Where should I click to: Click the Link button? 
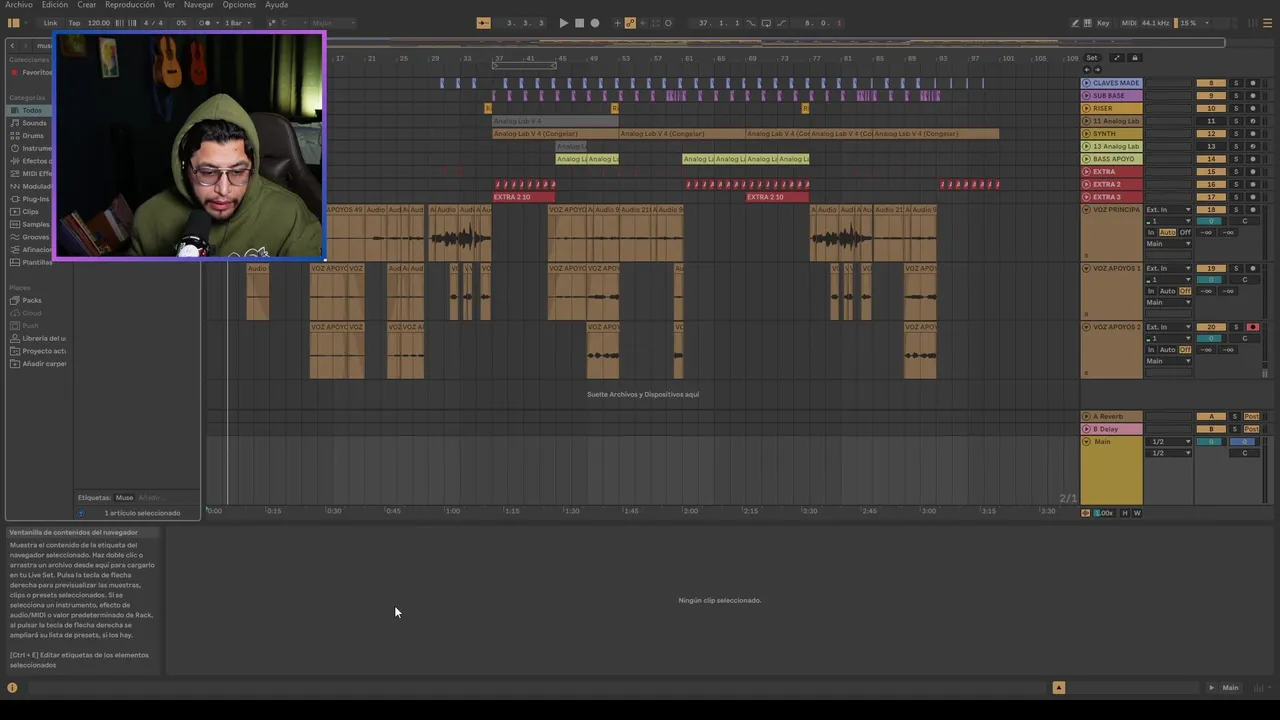click(50, 23)
